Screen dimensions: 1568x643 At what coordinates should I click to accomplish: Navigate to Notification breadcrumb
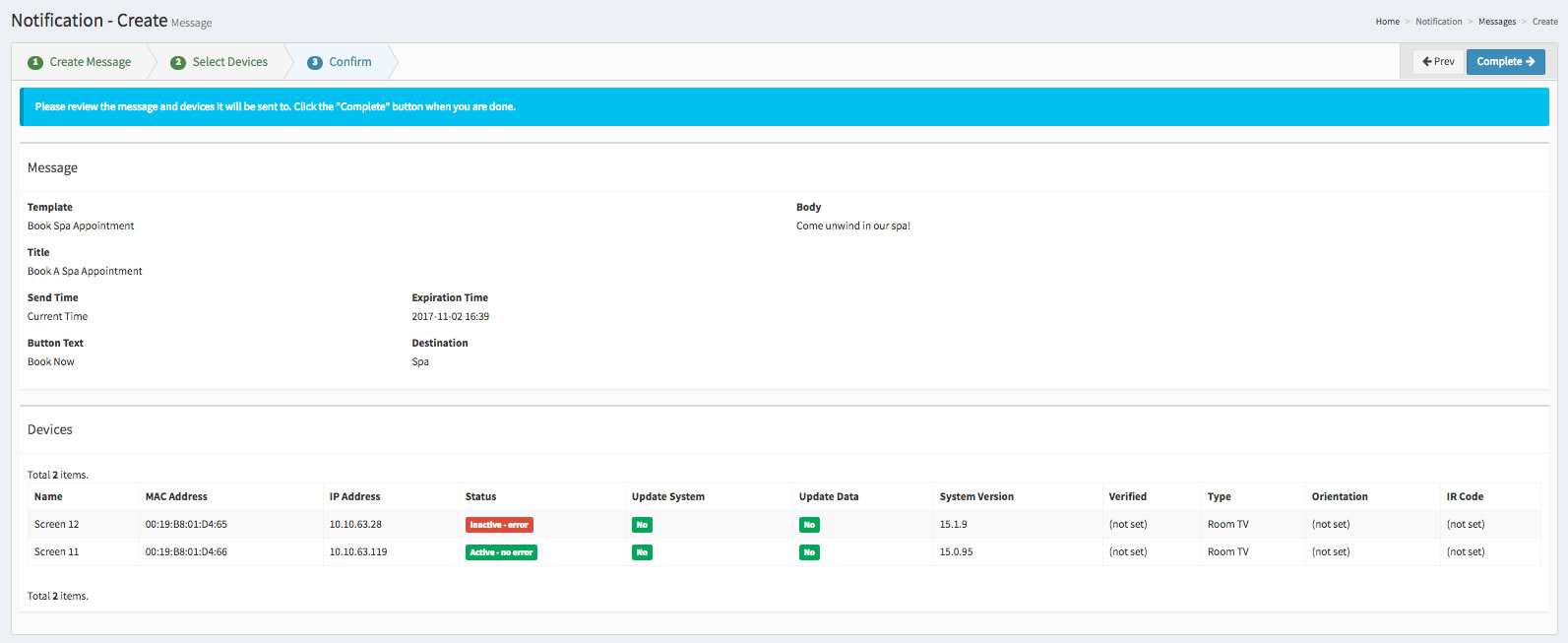1438,22
